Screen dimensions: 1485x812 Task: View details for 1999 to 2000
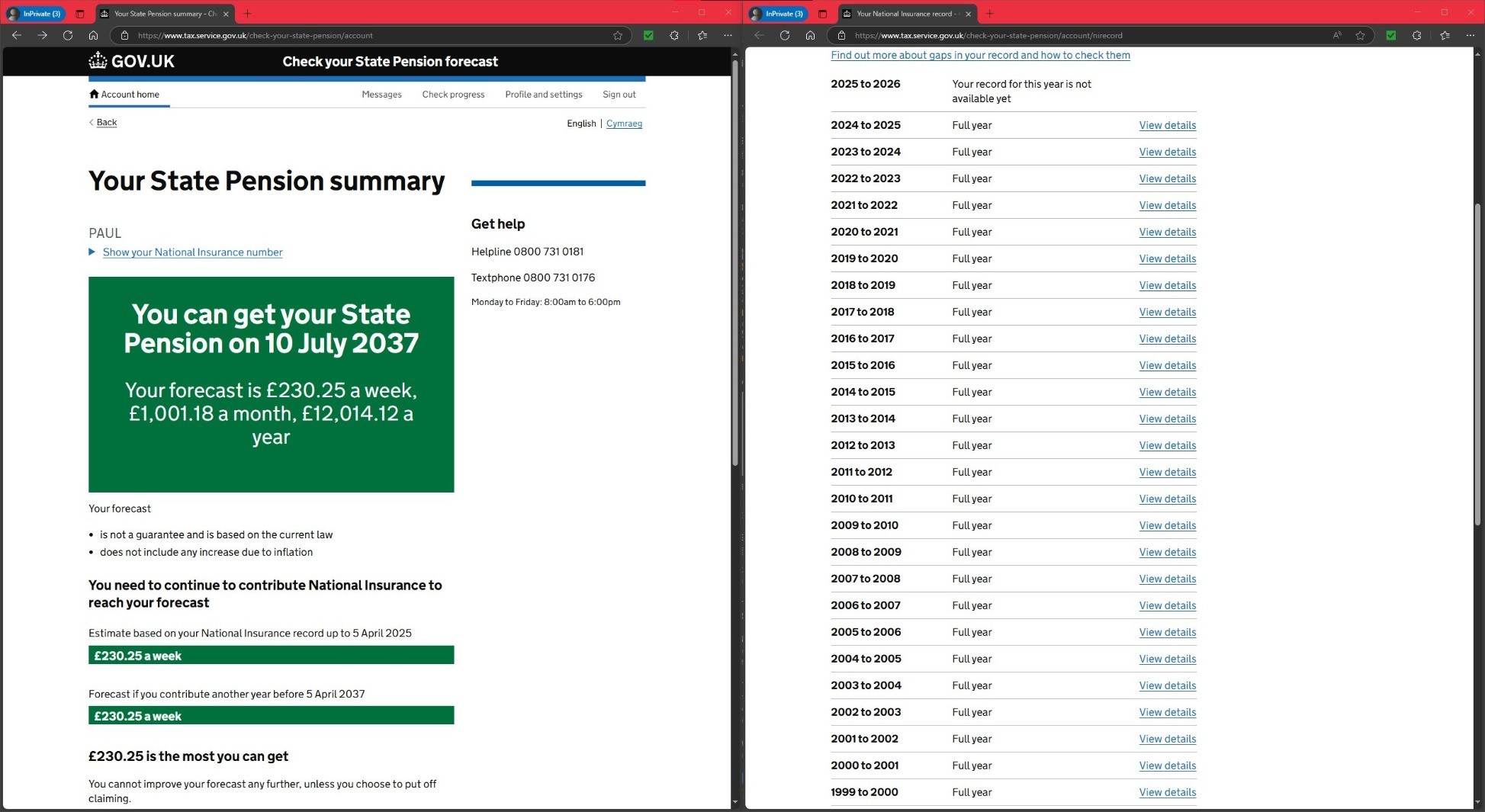[1167, 792]
